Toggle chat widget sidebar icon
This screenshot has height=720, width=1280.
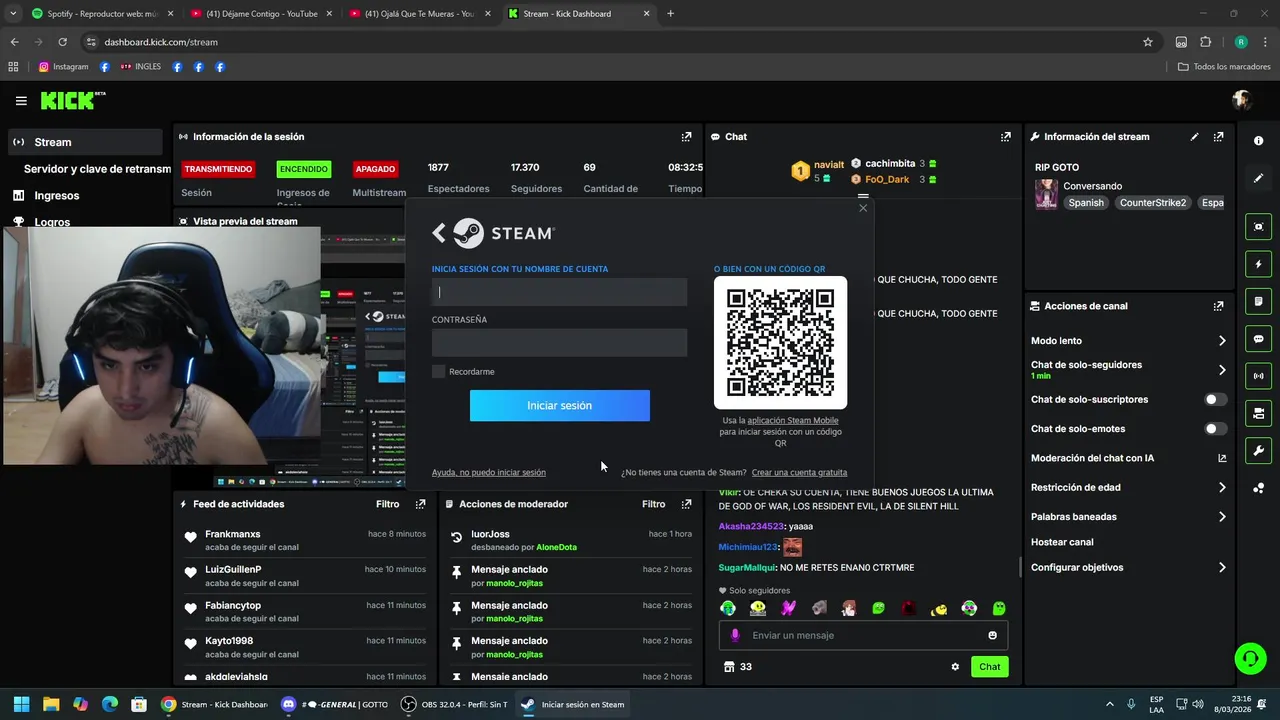(1258, 339)
